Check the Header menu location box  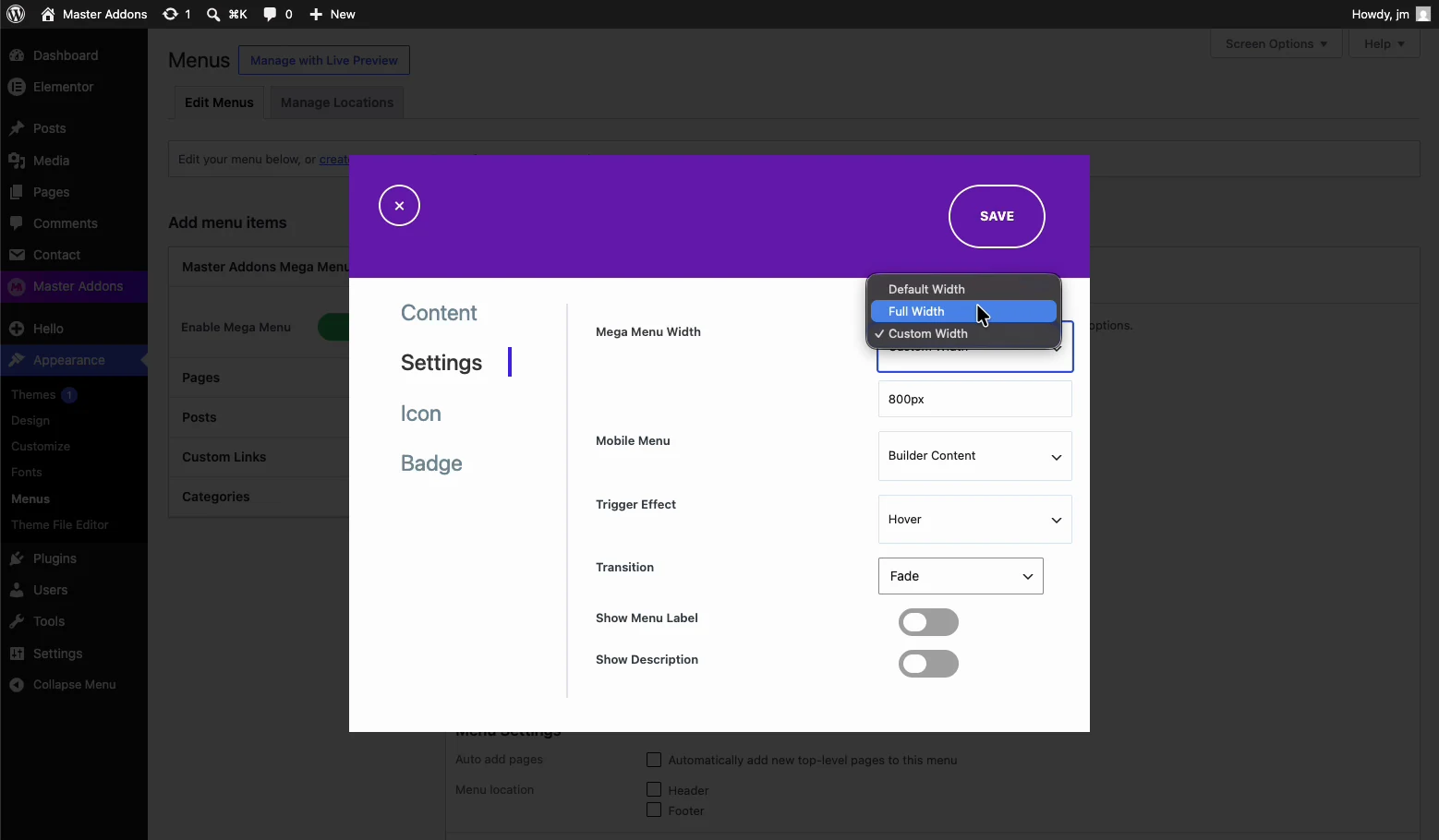654,789
